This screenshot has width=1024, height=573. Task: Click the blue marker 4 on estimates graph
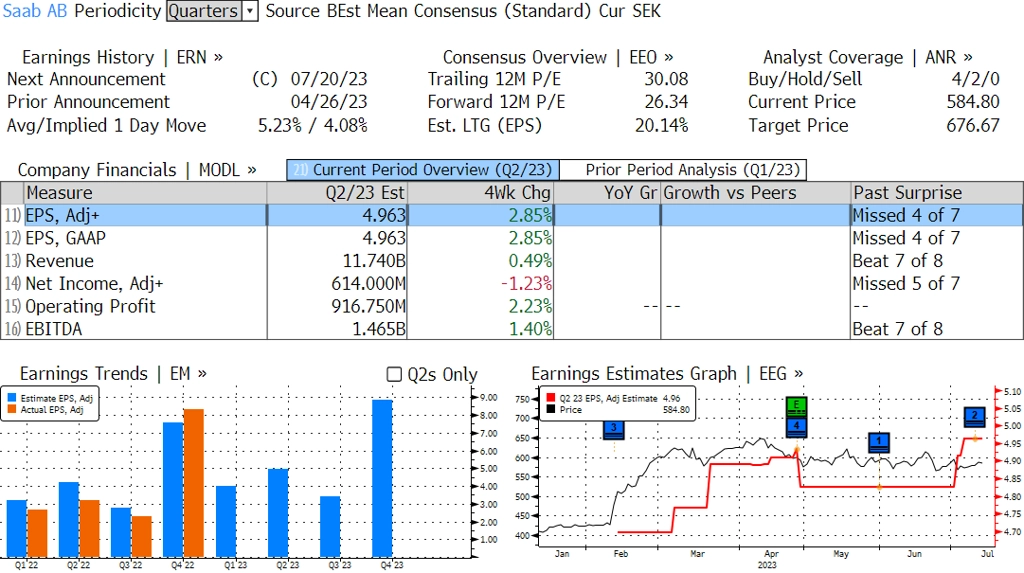click(796, 427)
